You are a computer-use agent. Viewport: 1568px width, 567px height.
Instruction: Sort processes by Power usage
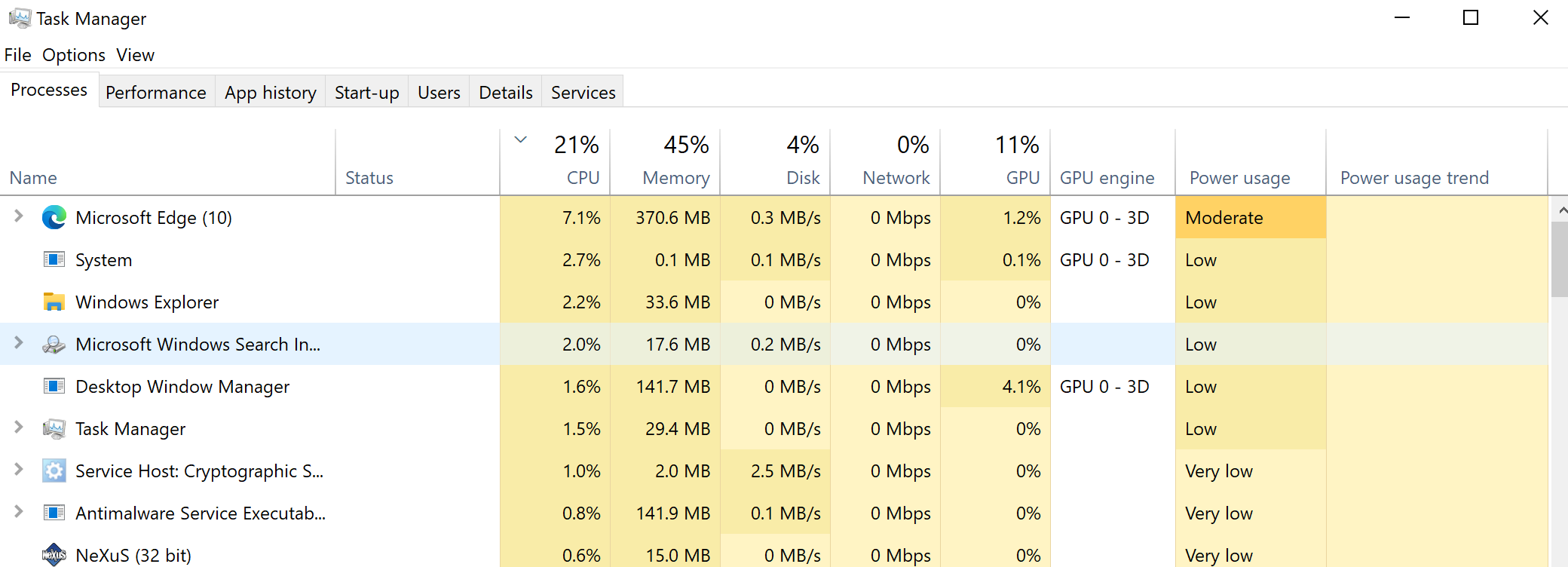(x=1239, y=177)
